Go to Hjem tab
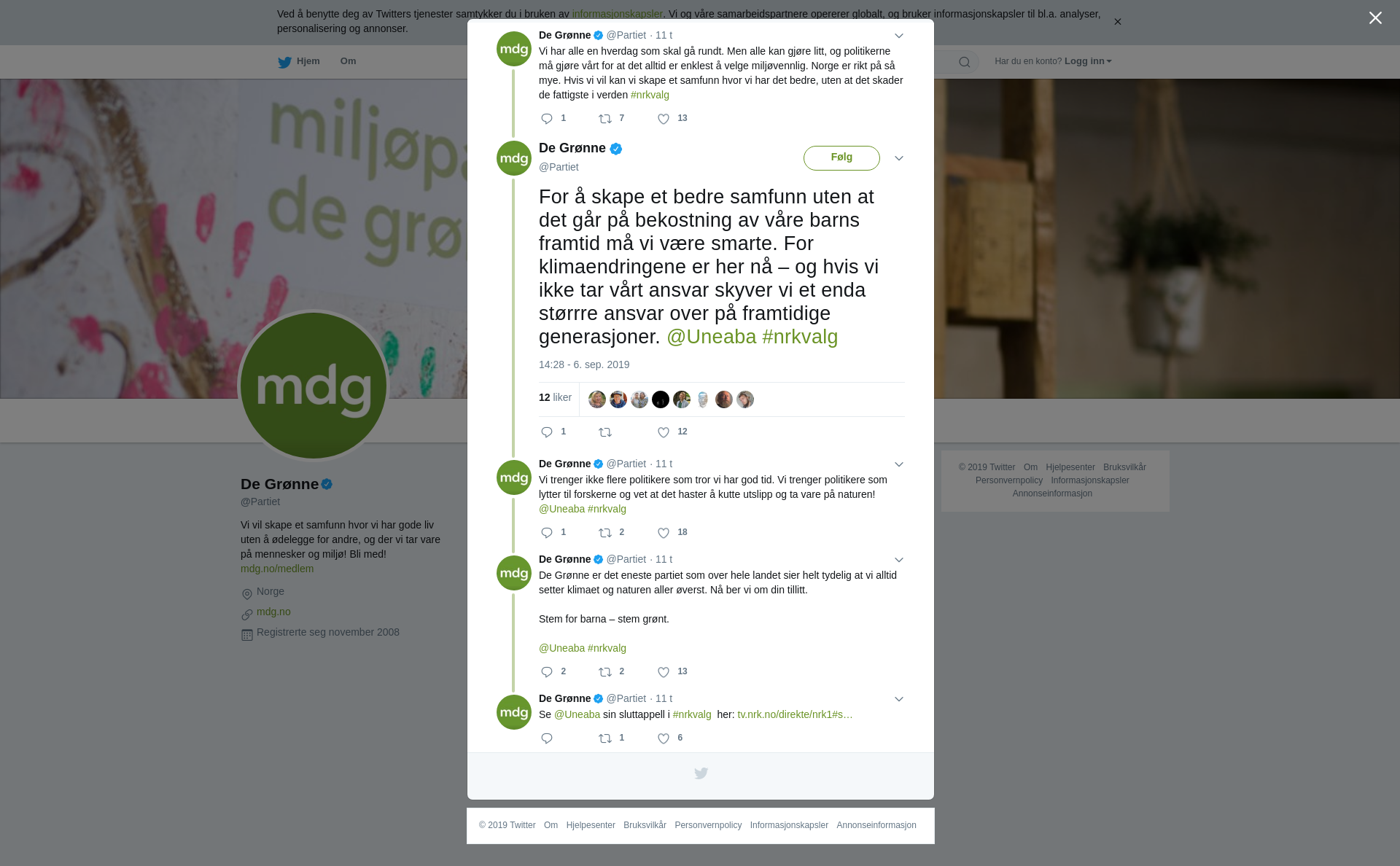Image resolution: width=1400 pixels, height=866 pixels. tap(299, 61)
